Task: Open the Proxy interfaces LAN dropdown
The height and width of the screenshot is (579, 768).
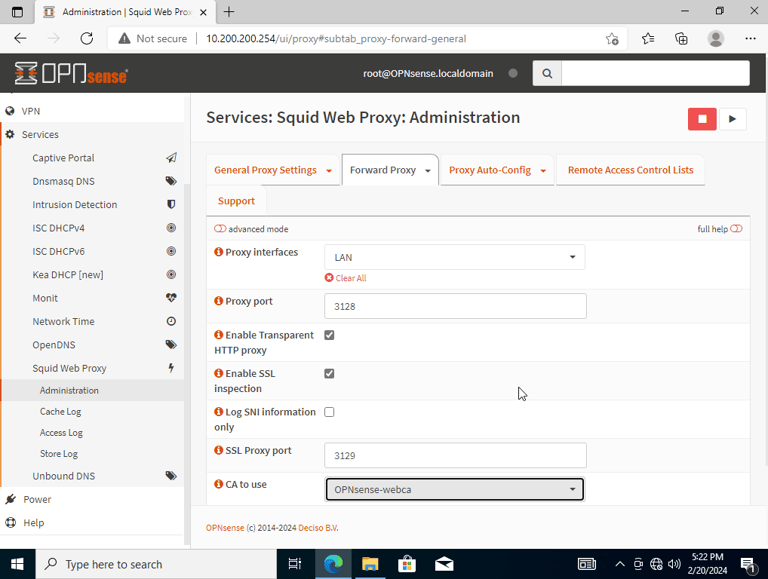Action: (455, 257)
